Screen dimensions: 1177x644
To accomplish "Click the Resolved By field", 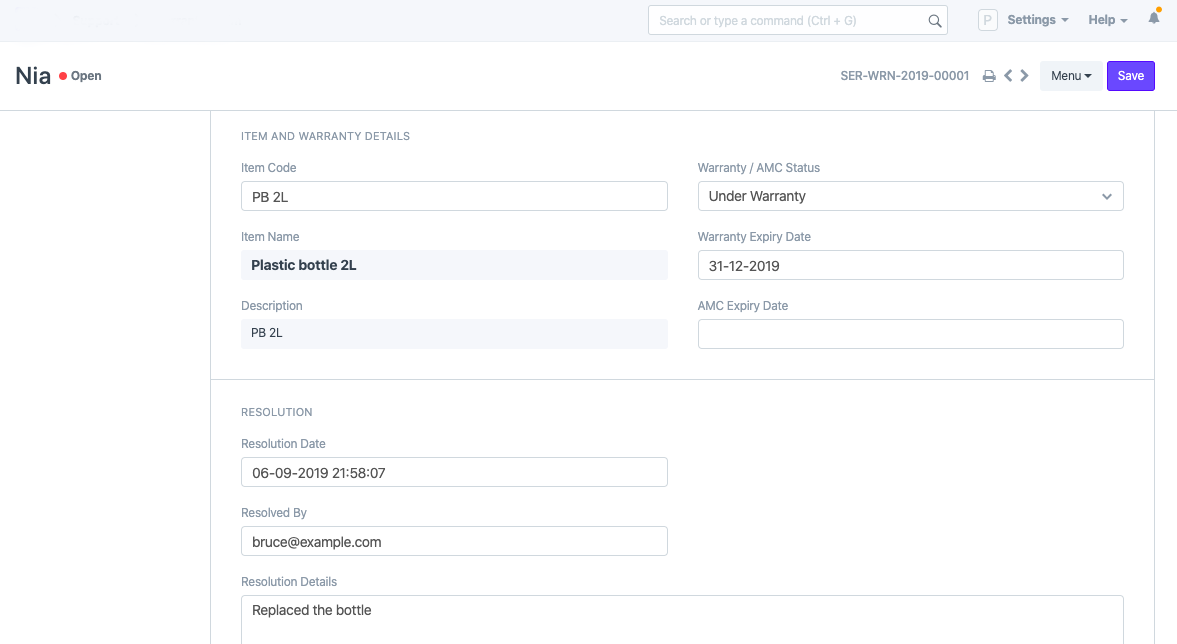I will pyautogui.click(x=454, y=541).
